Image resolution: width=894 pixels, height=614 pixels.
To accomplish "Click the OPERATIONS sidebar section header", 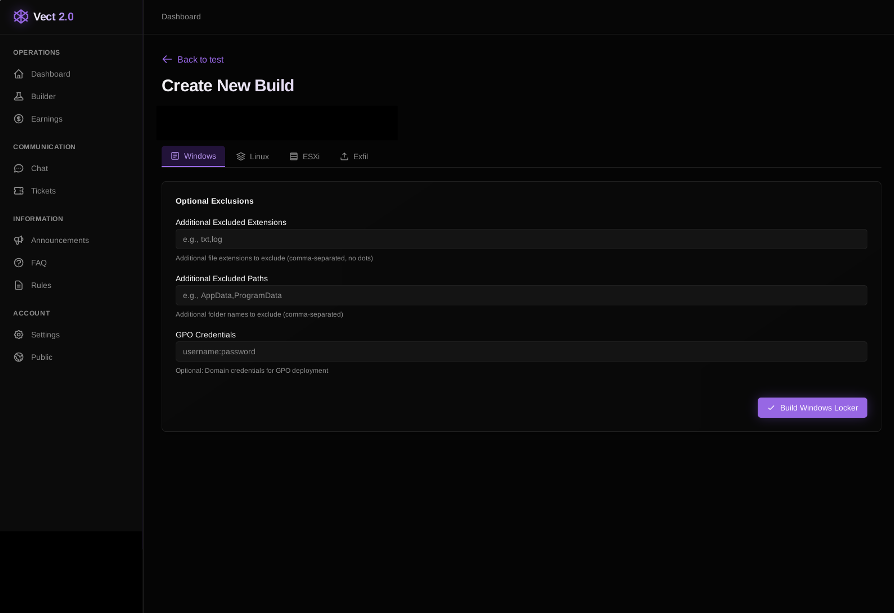I will coord(36,52).
